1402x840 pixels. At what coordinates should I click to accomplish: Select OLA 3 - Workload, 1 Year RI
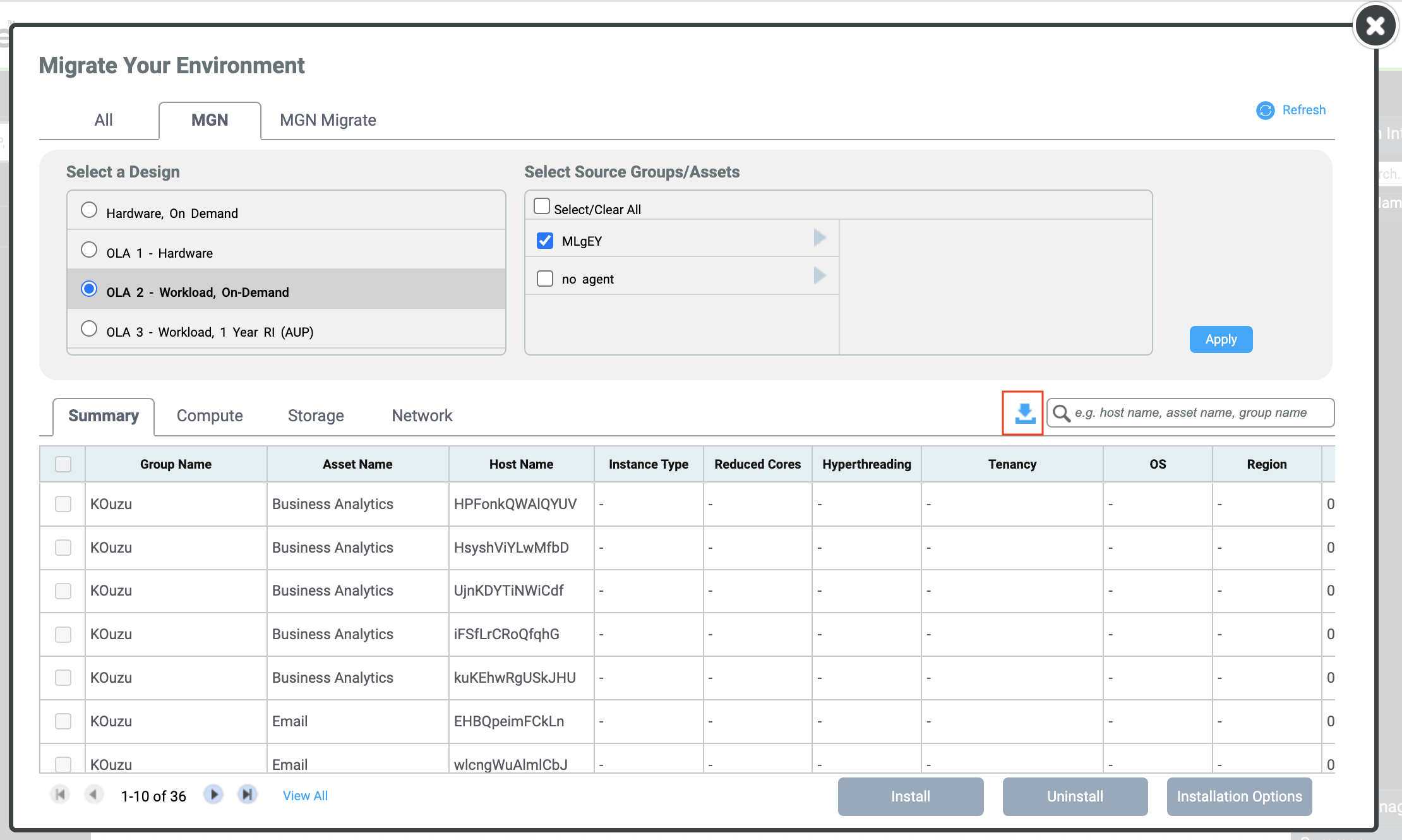pyautogui.click(x=89, y=328)
